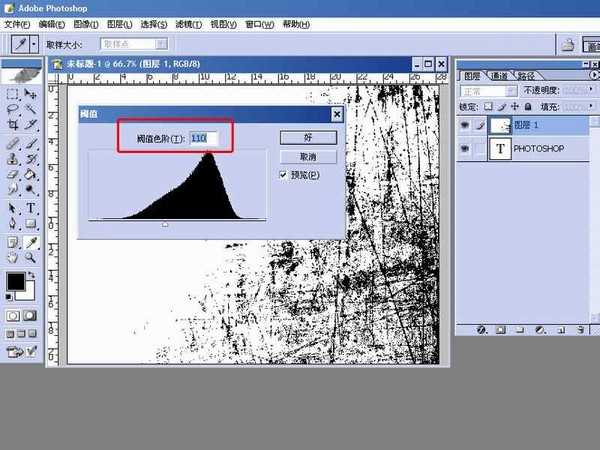Click the 取消 cancel button
This screenshot has width=600, height=450.
[x=308, y=156]
